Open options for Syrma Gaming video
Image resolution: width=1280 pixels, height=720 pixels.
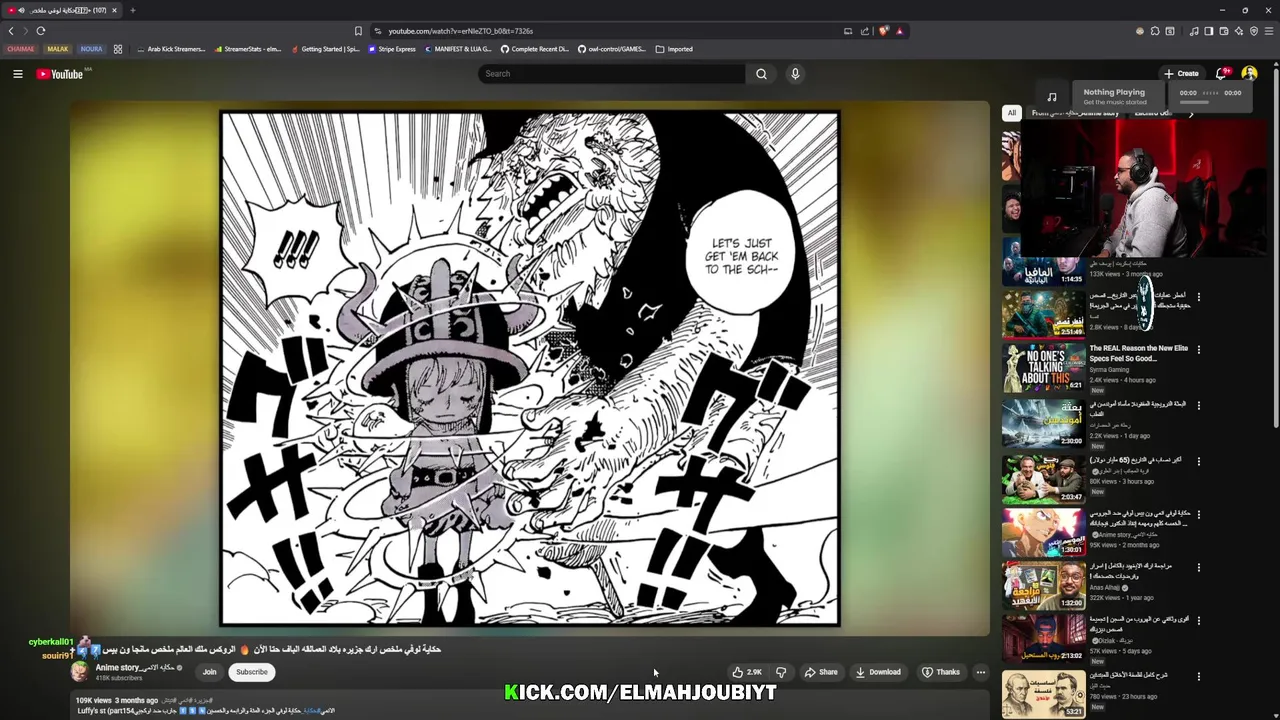pyautogui.click(x=1198, y=349)
